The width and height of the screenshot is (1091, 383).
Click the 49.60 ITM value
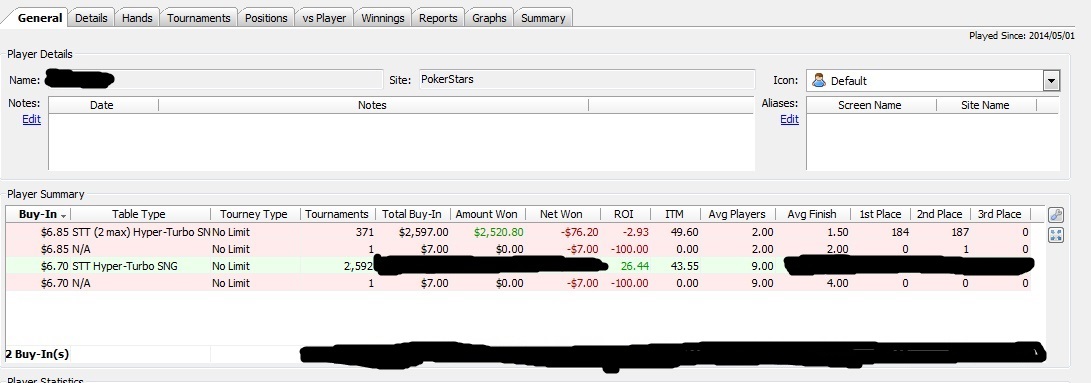coord(685,232)
